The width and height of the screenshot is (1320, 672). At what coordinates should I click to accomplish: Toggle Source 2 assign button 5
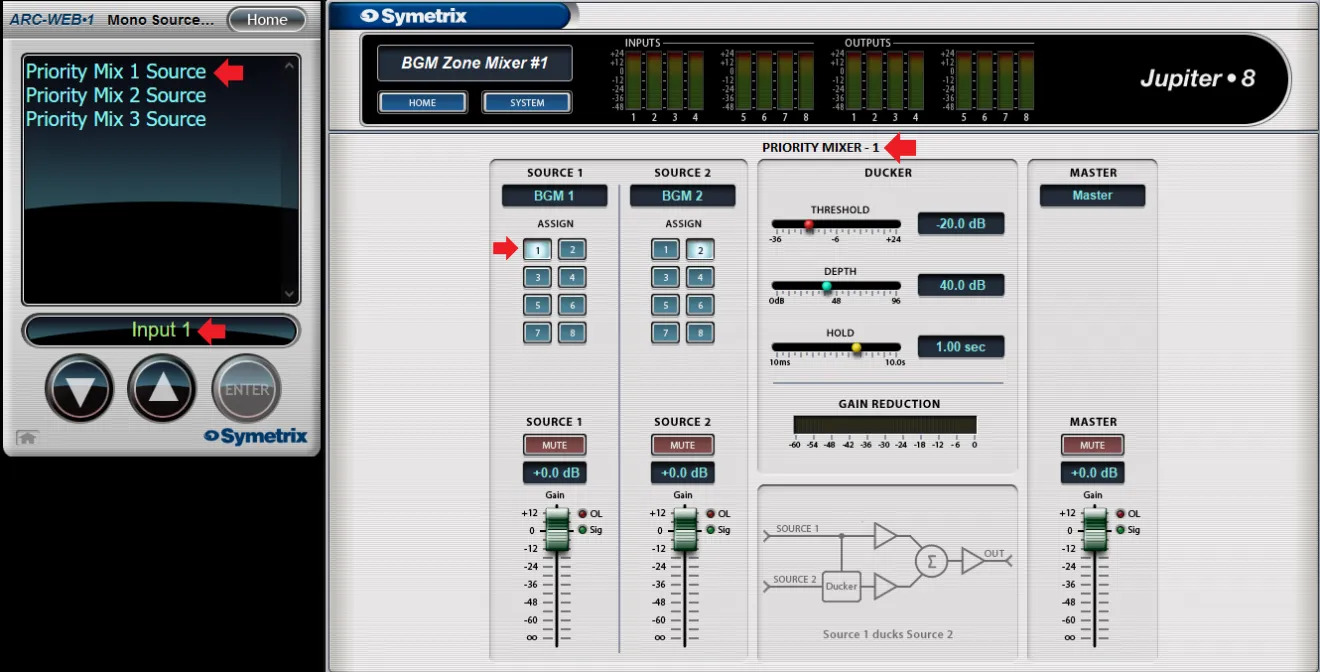[665, 305]
